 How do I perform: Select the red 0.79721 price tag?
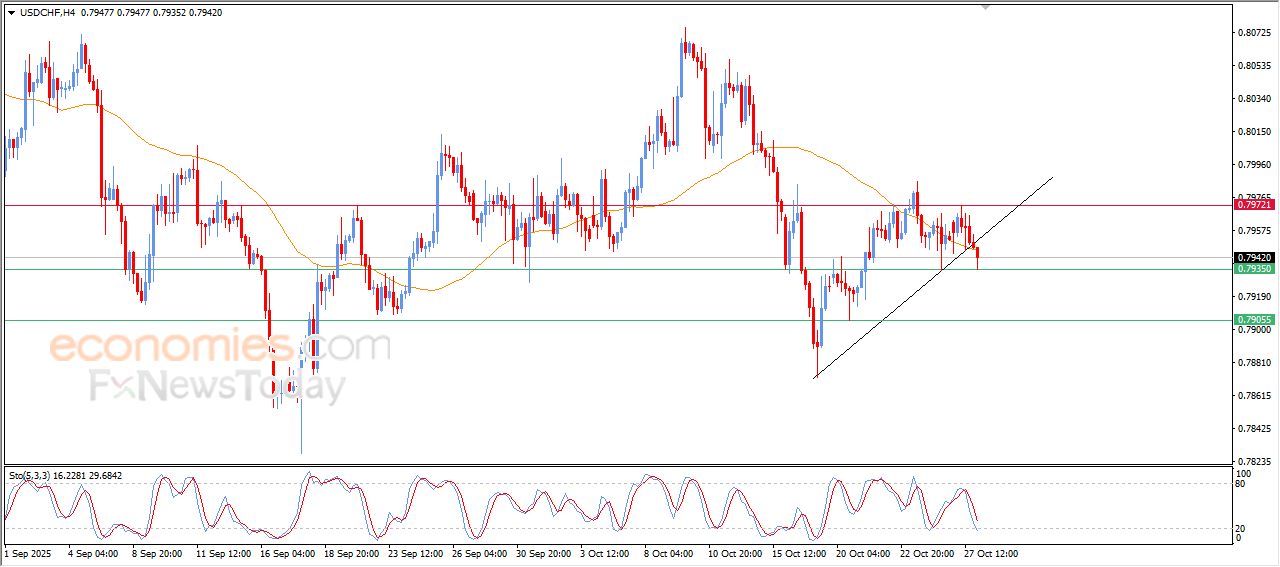1254,205
